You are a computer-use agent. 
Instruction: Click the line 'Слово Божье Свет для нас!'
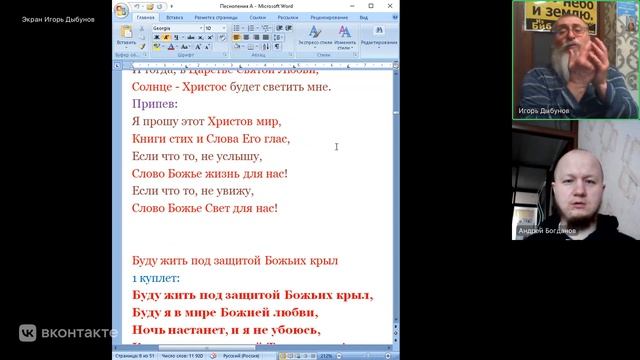point(204,208)
